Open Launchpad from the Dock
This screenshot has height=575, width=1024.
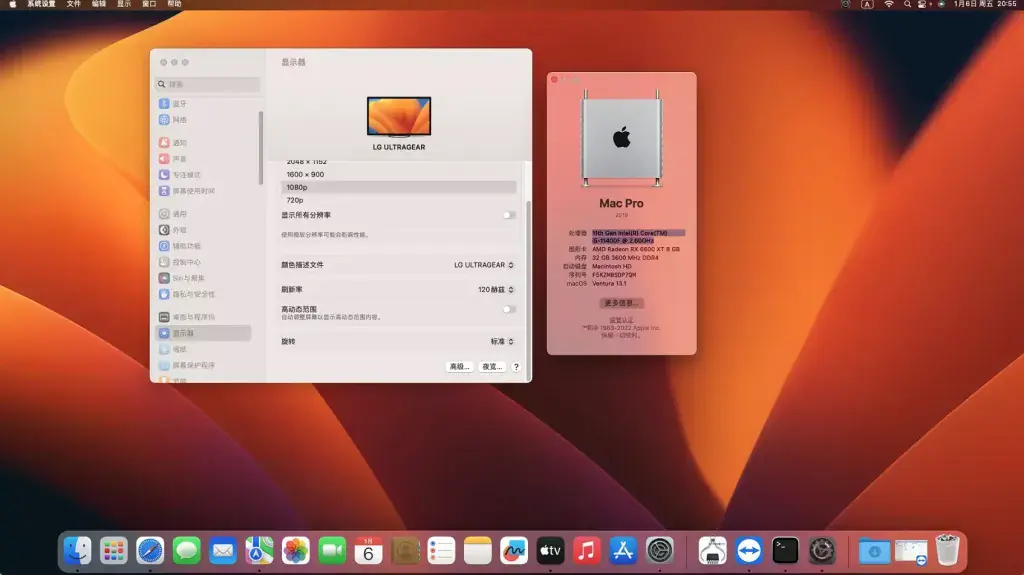point(114,550)
